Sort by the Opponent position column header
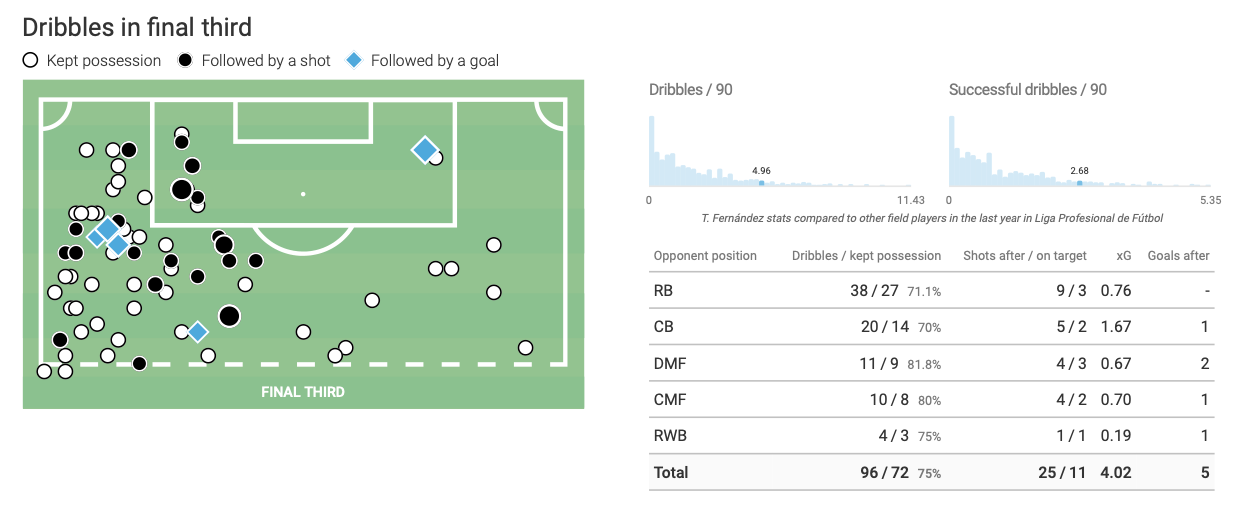The image size is (1244, 518). (x=705, y=256)
